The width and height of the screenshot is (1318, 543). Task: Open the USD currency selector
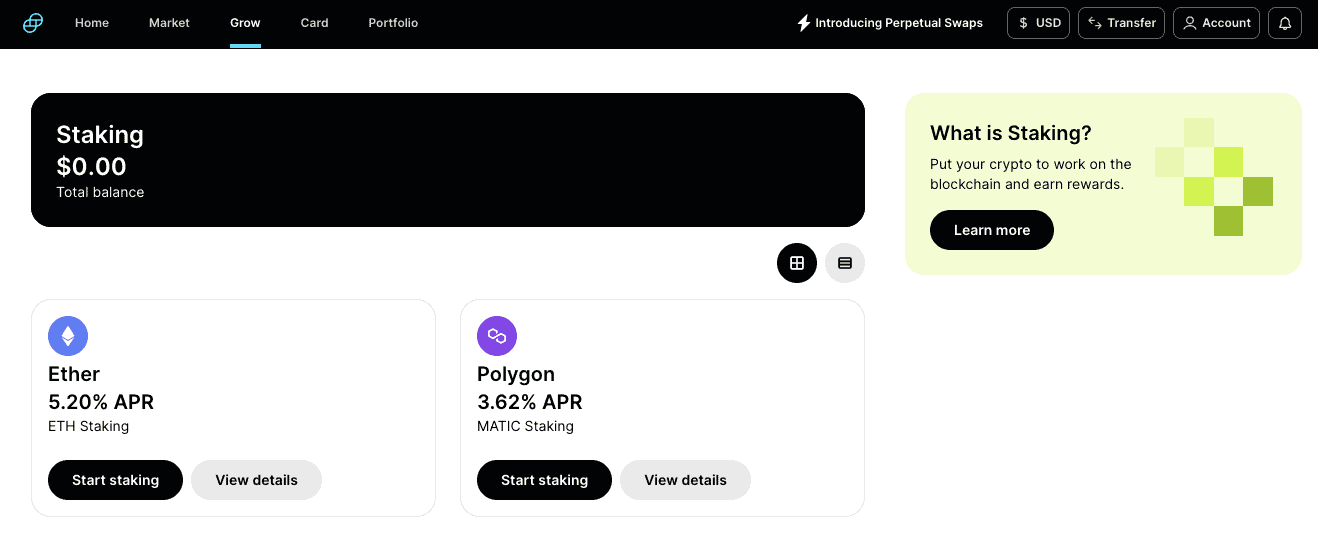tap(1039, 23)
